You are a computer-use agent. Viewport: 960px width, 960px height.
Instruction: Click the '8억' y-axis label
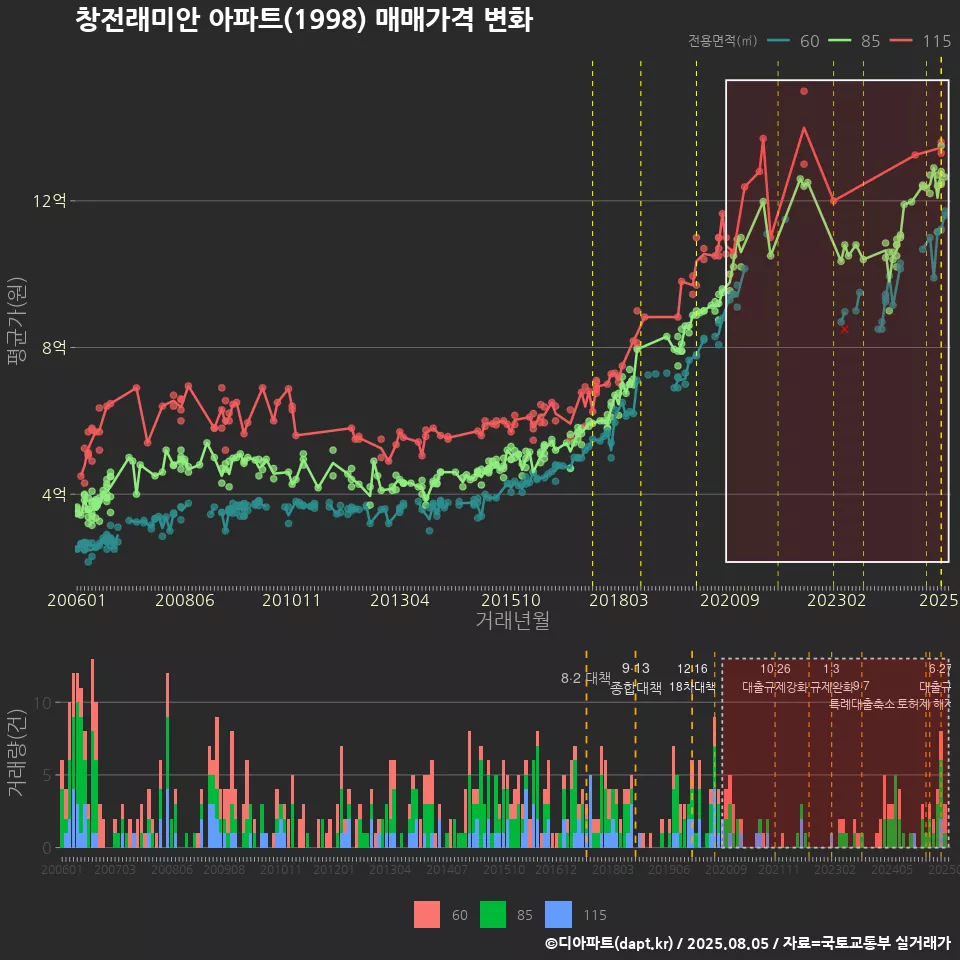(x=54, y=348)
